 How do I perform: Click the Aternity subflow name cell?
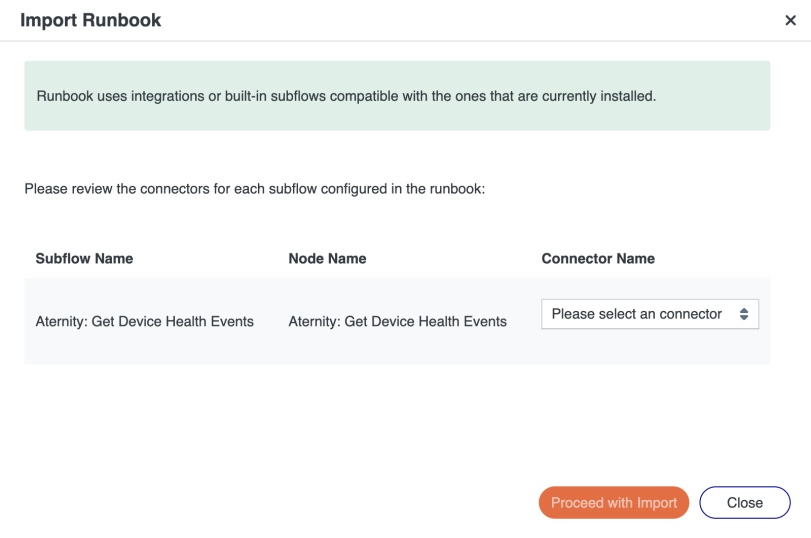click(145, 321)
